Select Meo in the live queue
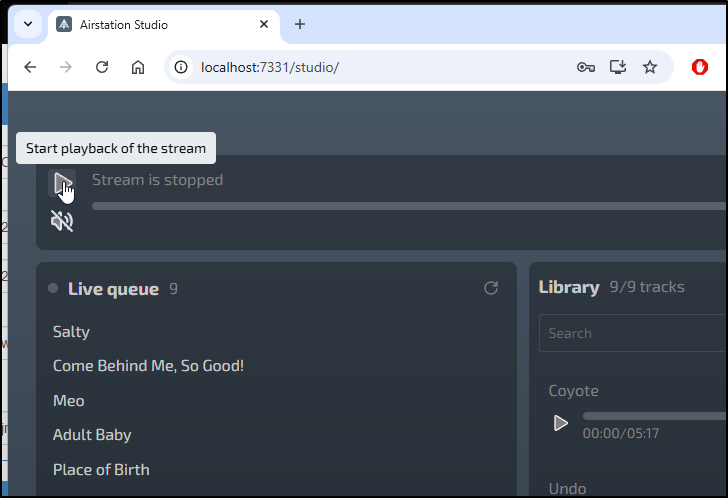 69,401
